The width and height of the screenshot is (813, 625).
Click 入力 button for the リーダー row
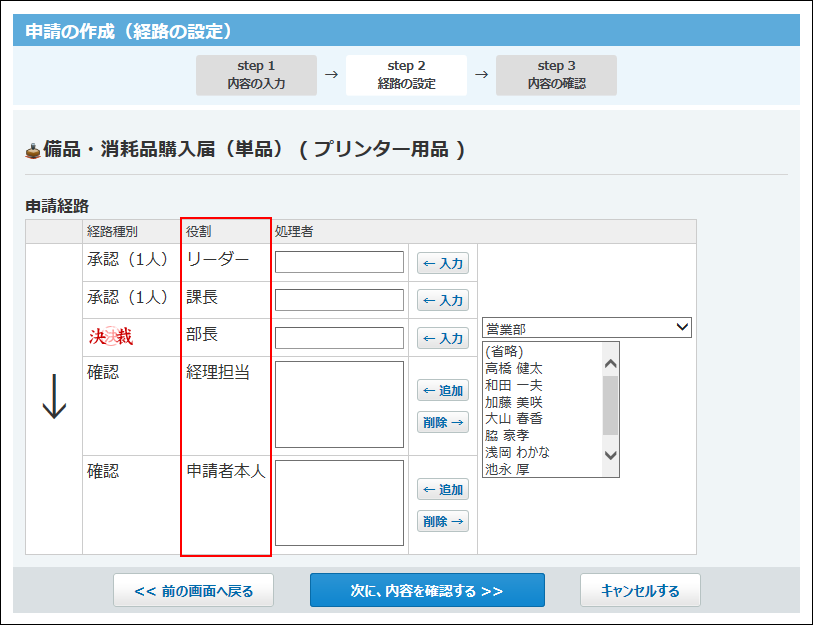443,263
